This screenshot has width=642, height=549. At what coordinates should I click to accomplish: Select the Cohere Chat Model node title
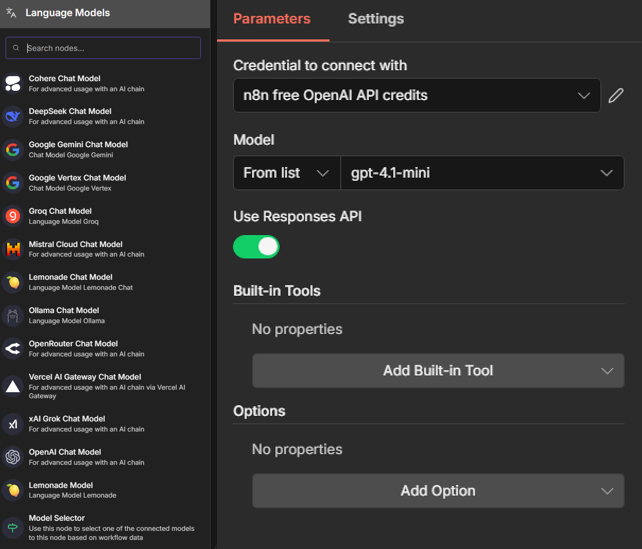pos(64,78)
